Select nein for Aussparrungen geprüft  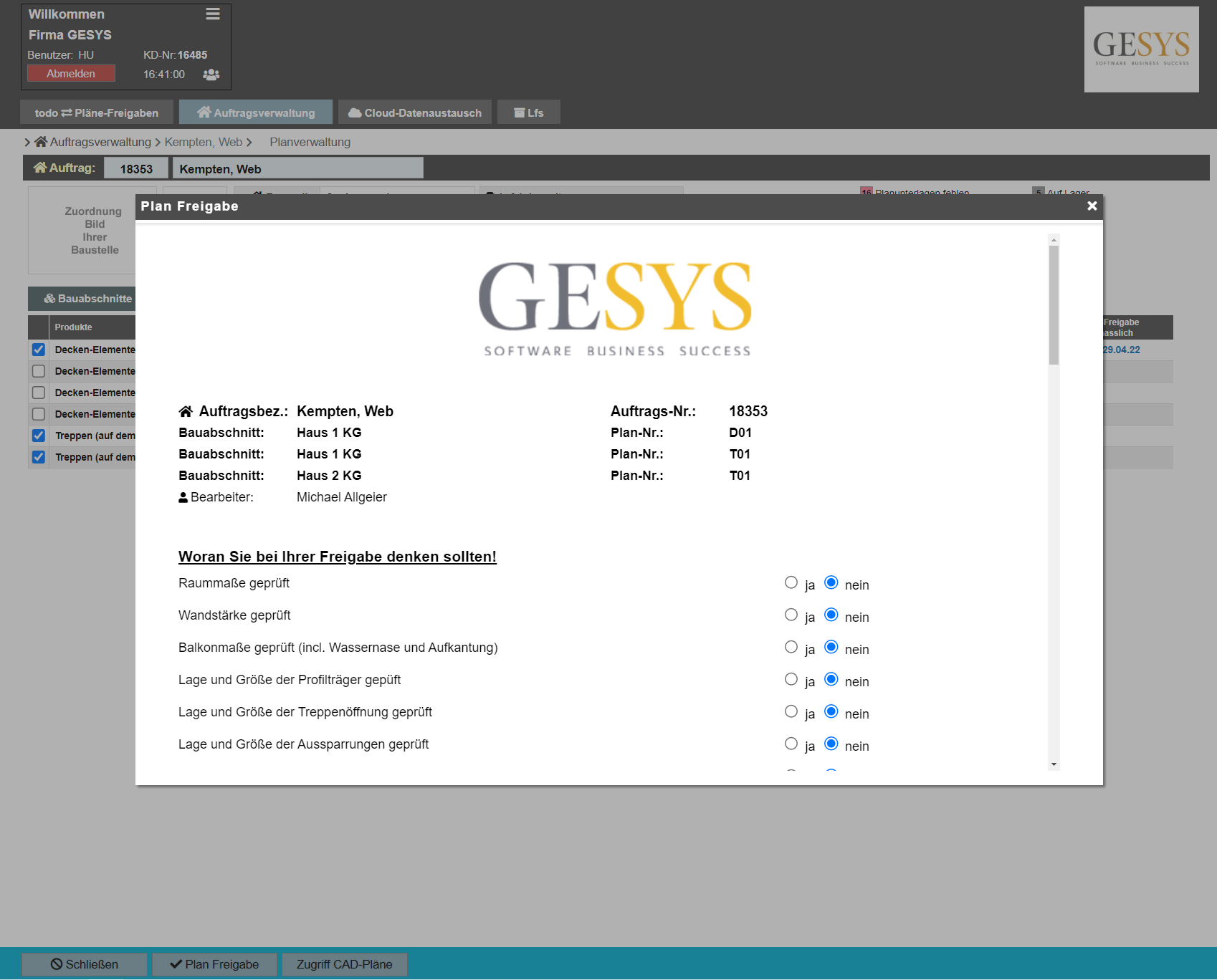coord(831,744)
